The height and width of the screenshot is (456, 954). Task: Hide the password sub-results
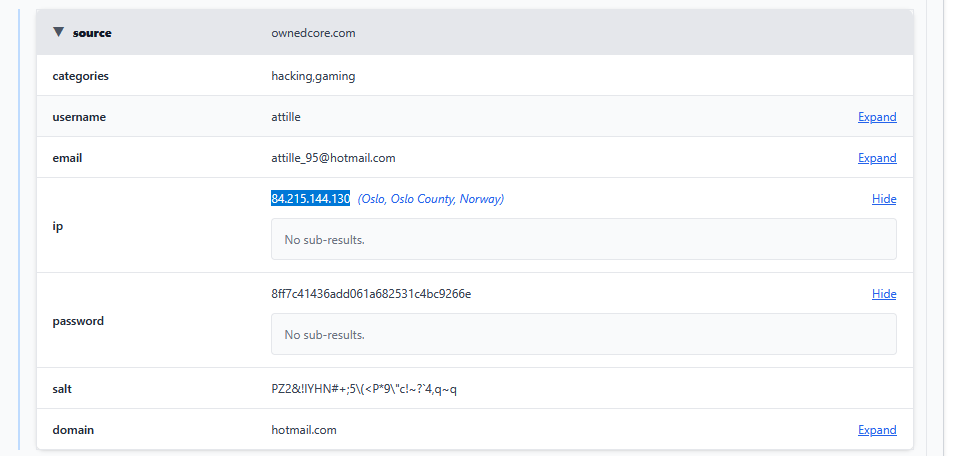click(883, 294)
